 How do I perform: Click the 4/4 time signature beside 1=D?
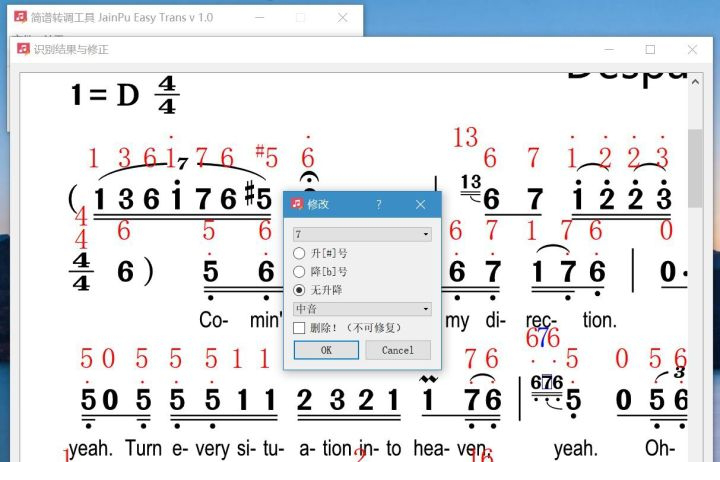click(x=167, y=95)
